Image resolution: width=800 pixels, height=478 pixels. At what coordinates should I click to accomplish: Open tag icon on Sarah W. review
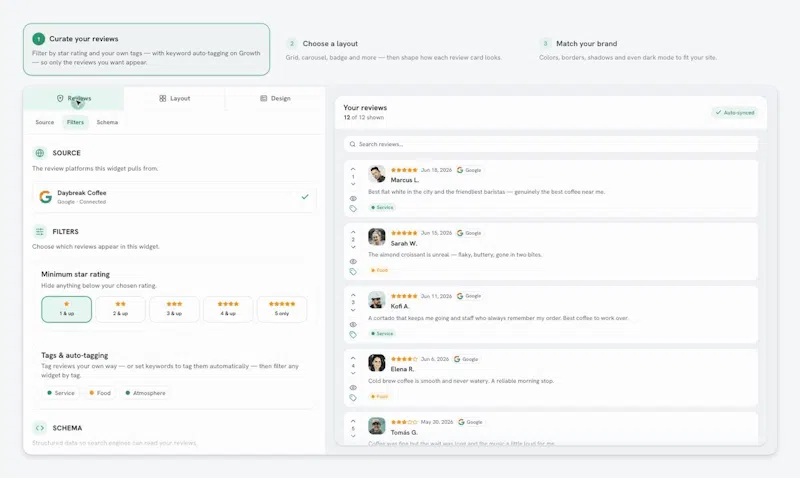coord(353,272)
